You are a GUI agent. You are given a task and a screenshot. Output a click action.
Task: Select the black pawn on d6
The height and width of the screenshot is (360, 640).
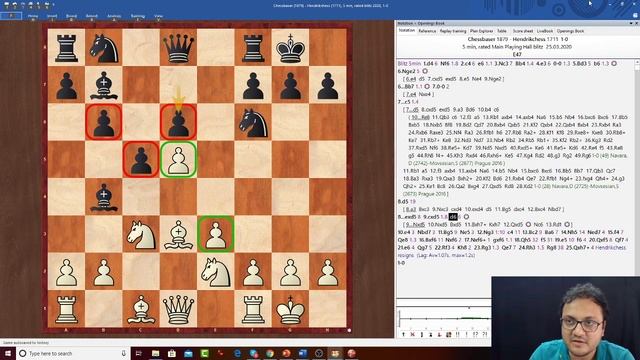click(178, 122)
